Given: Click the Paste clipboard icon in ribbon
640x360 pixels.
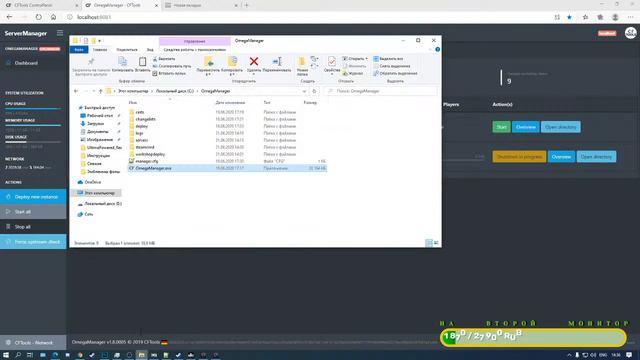Looking at the screenshot, I should 142,62.
